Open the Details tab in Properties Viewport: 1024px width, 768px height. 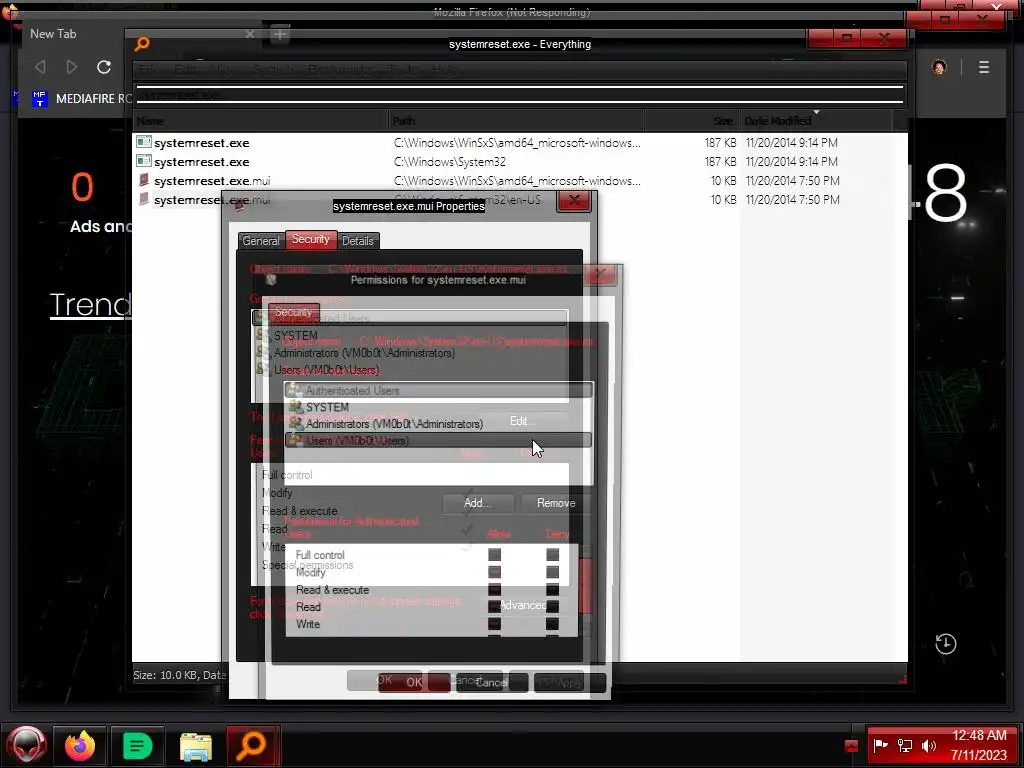(358, 241)
